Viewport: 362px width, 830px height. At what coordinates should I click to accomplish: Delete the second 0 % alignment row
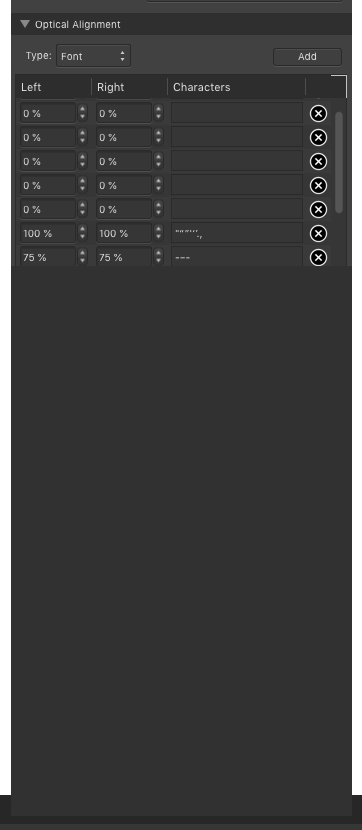point(318,138)
